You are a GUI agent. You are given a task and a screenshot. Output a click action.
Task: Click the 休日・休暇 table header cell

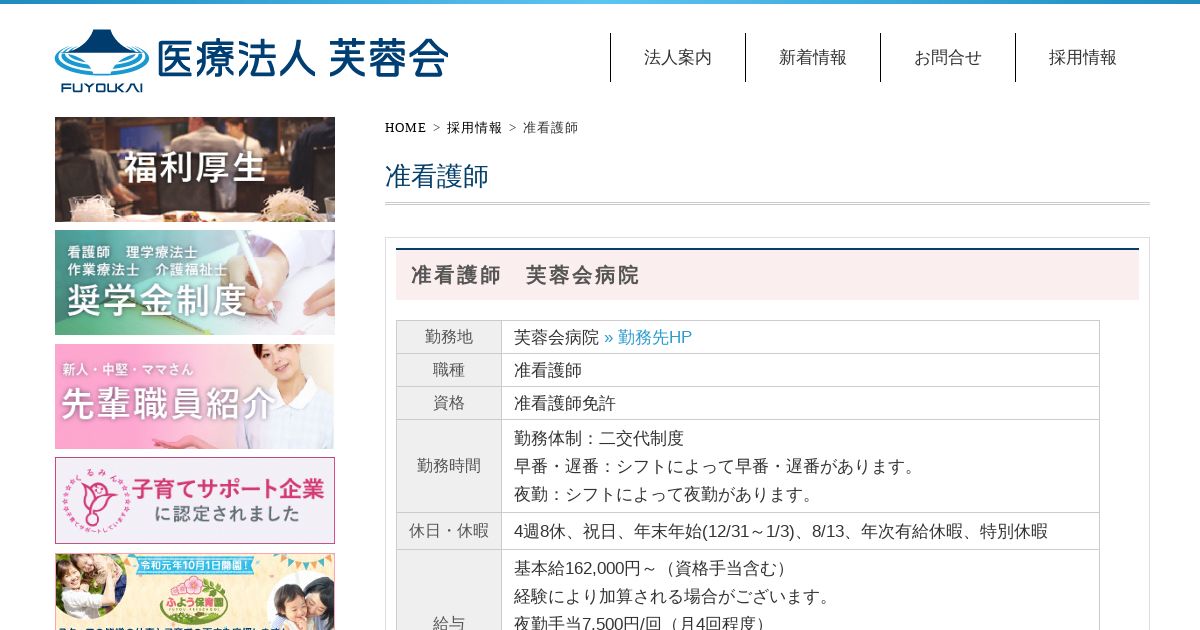(x=449, y=531)
